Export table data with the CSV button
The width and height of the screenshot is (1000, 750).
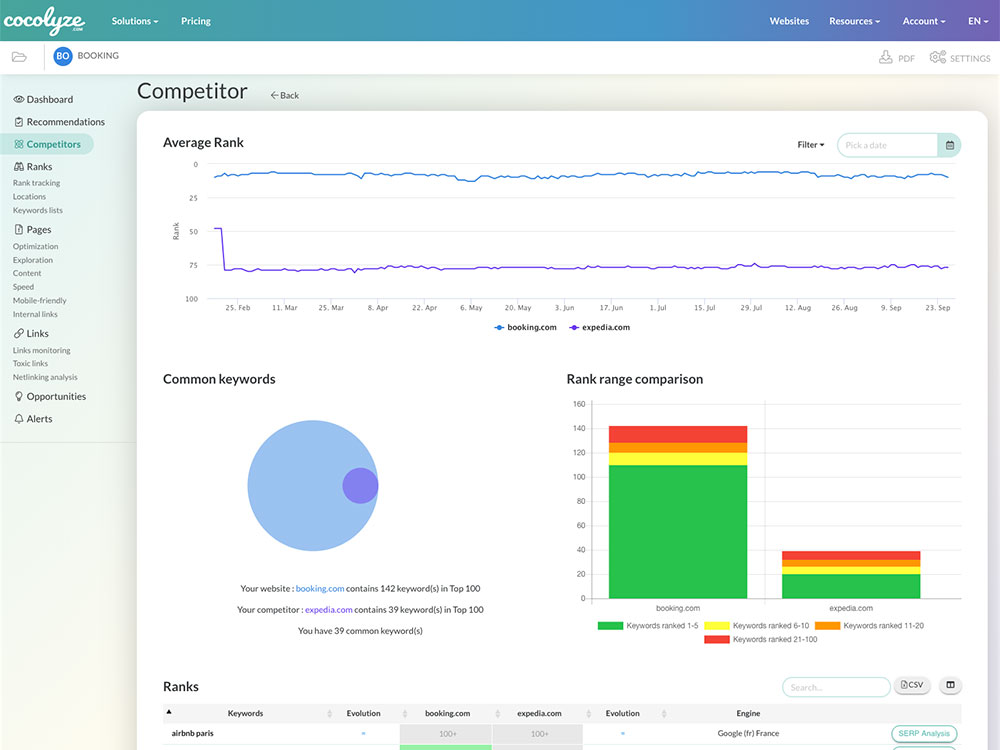click(x=911, y=684)
